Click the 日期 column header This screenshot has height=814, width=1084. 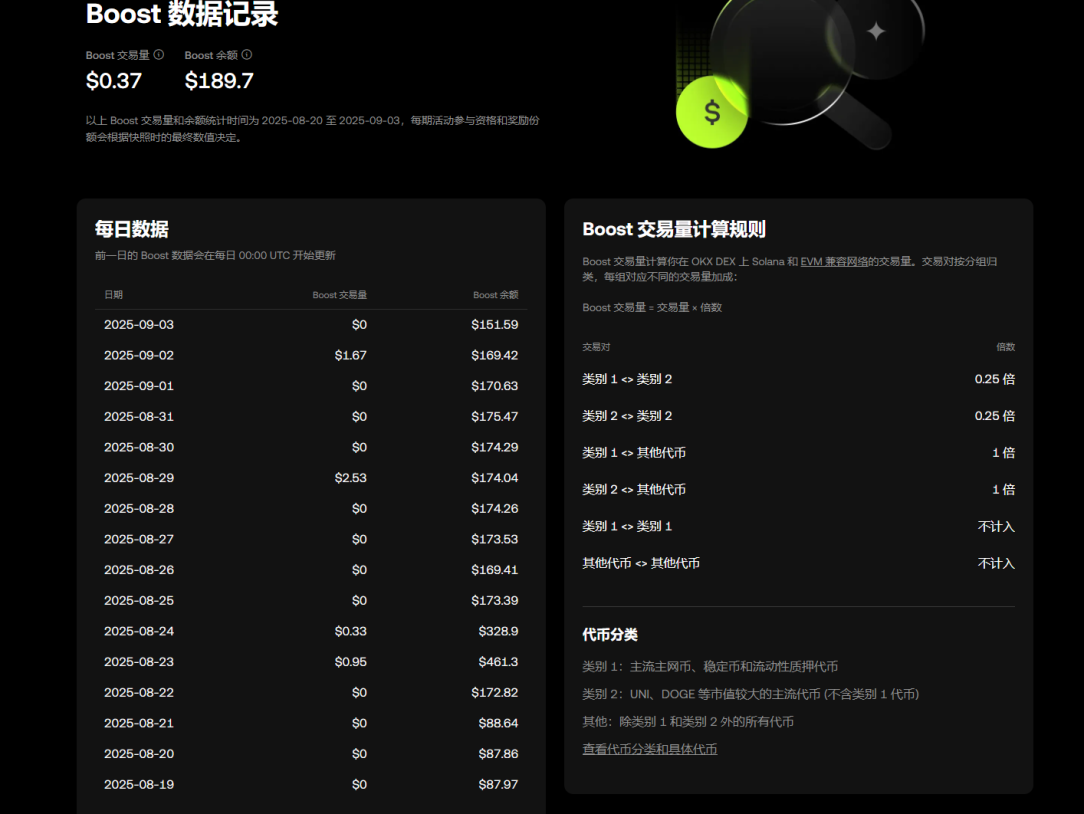pos(114,295)
